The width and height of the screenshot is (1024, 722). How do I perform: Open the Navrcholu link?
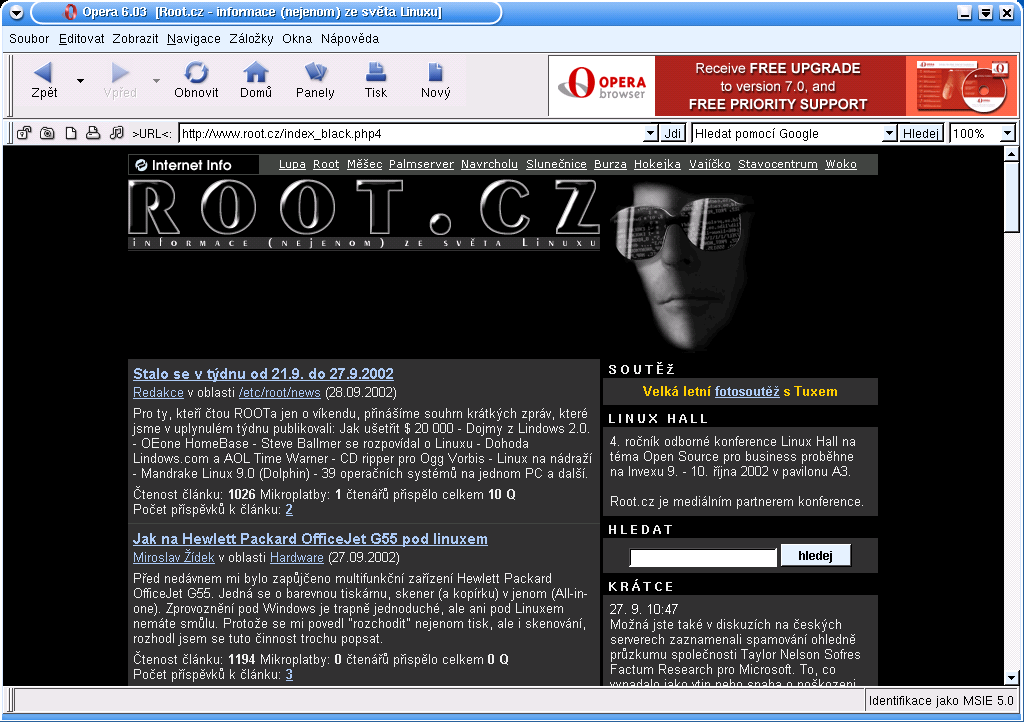pos(489,165)
